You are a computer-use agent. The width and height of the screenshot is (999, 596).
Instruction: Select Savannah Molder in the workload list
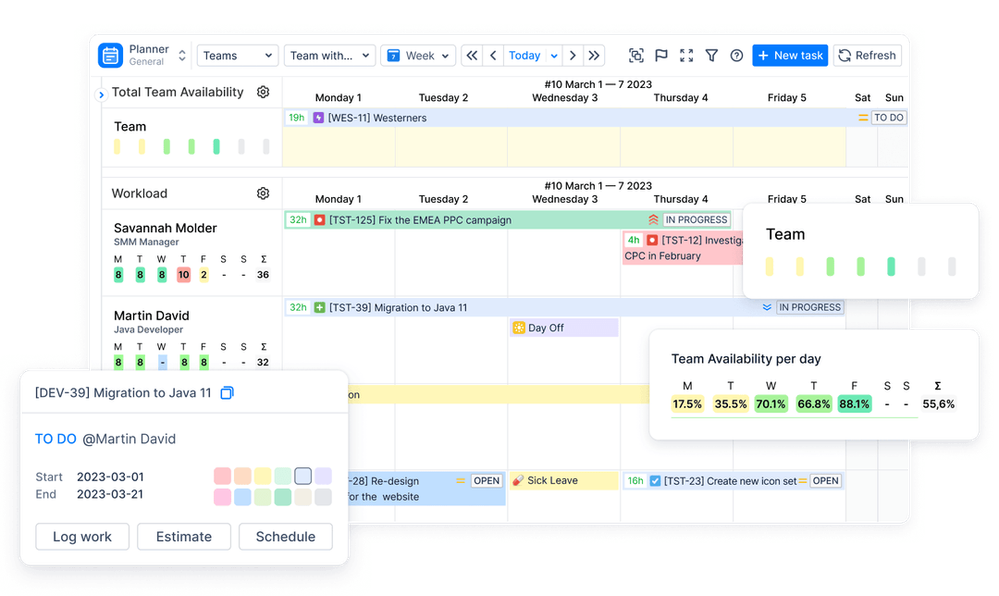point(165,228)
